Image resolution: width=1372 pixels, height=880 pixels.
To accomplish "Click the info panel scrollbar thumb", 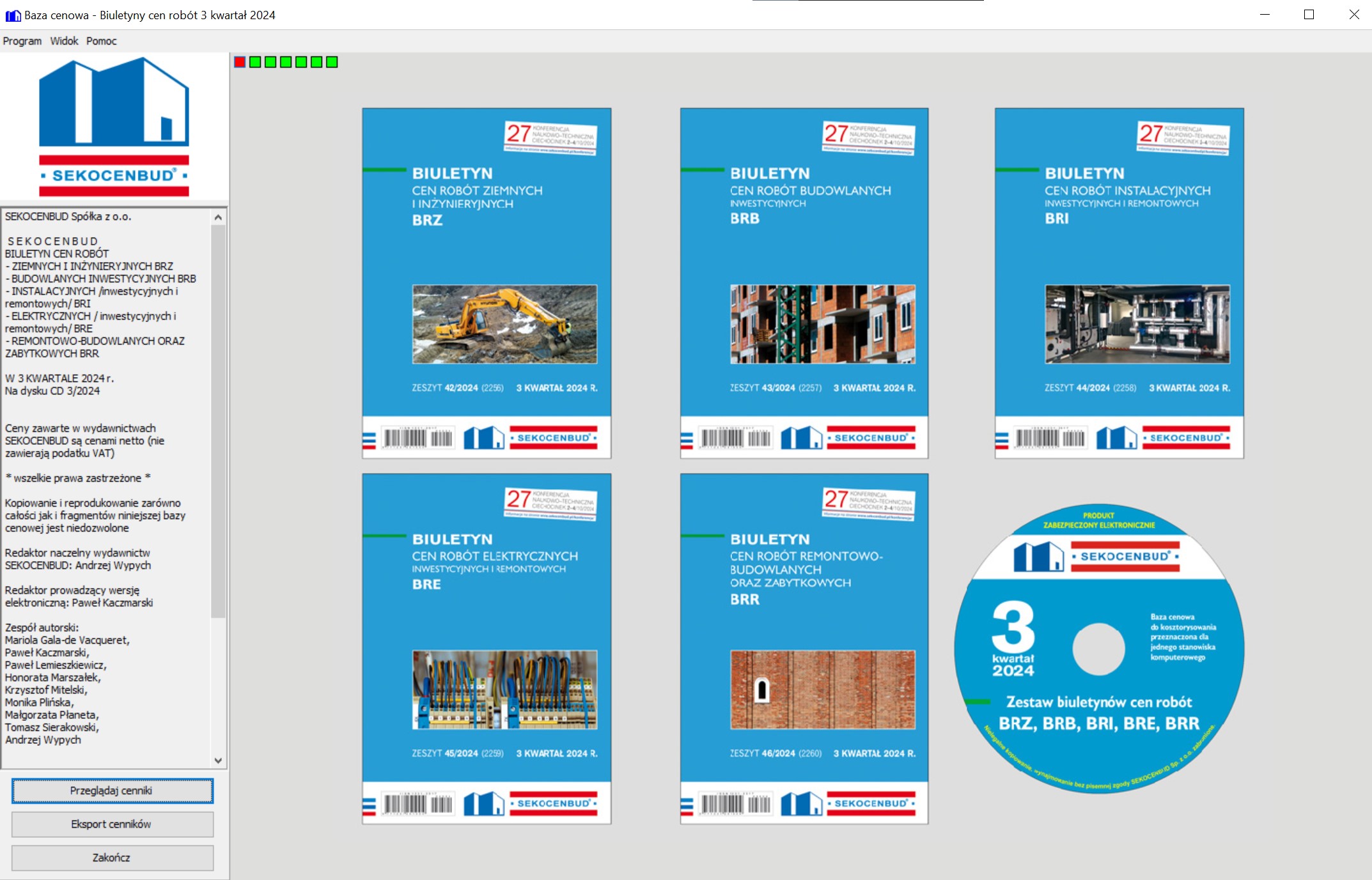I will (218, 422).
